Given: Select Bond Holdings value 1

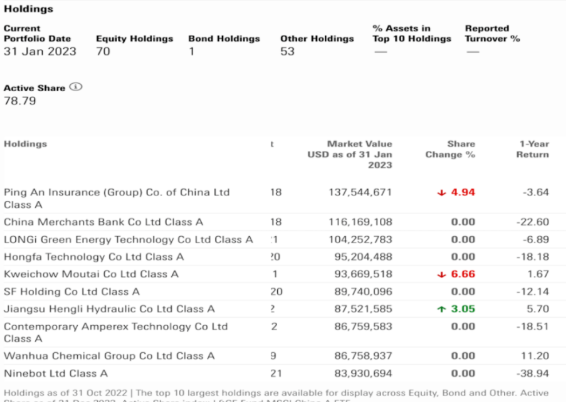Looking at the screenshot, I should coord(192,51).
